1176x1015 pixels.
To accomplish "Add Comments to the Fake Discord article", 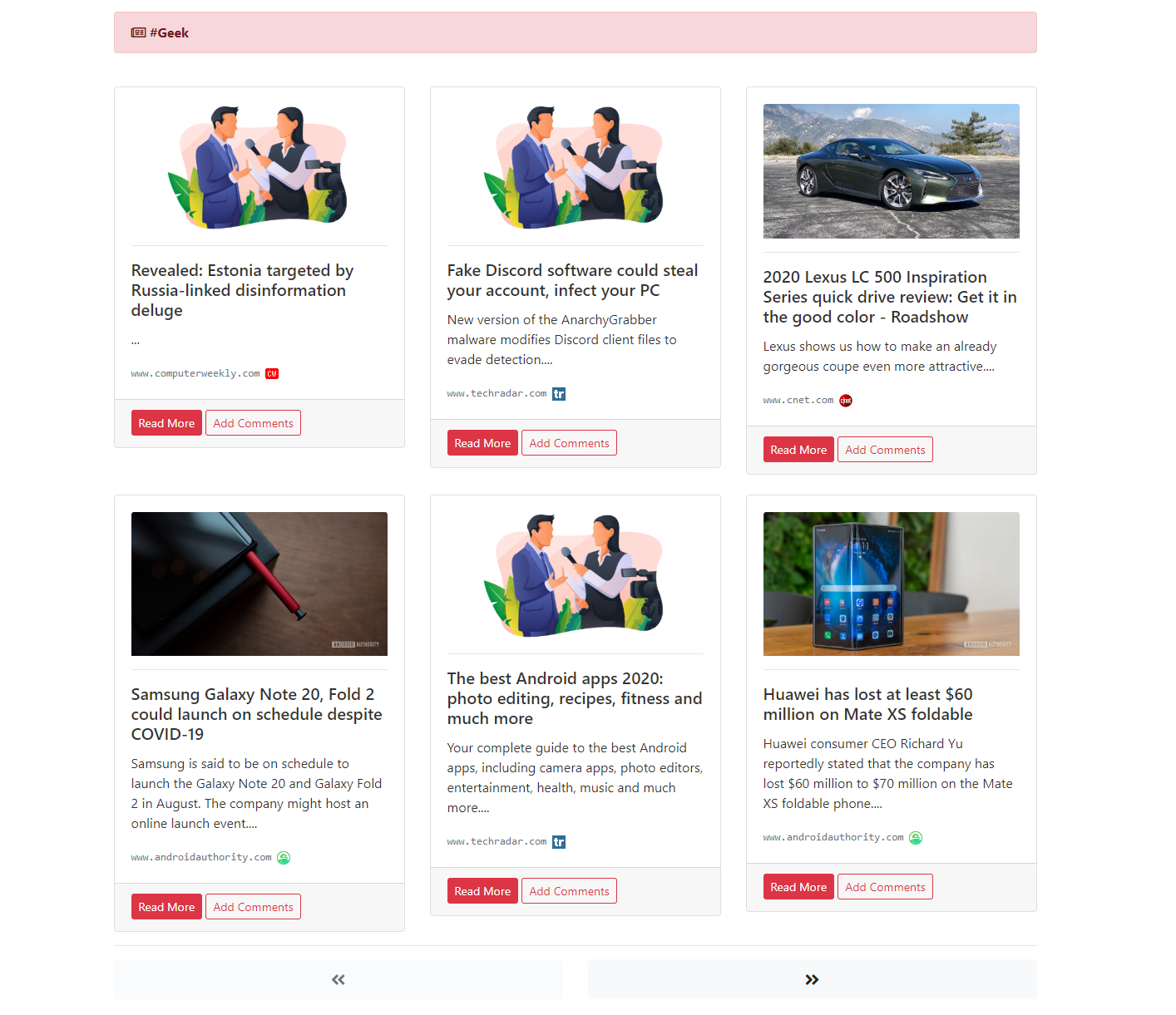I will (x=569, y=443).
